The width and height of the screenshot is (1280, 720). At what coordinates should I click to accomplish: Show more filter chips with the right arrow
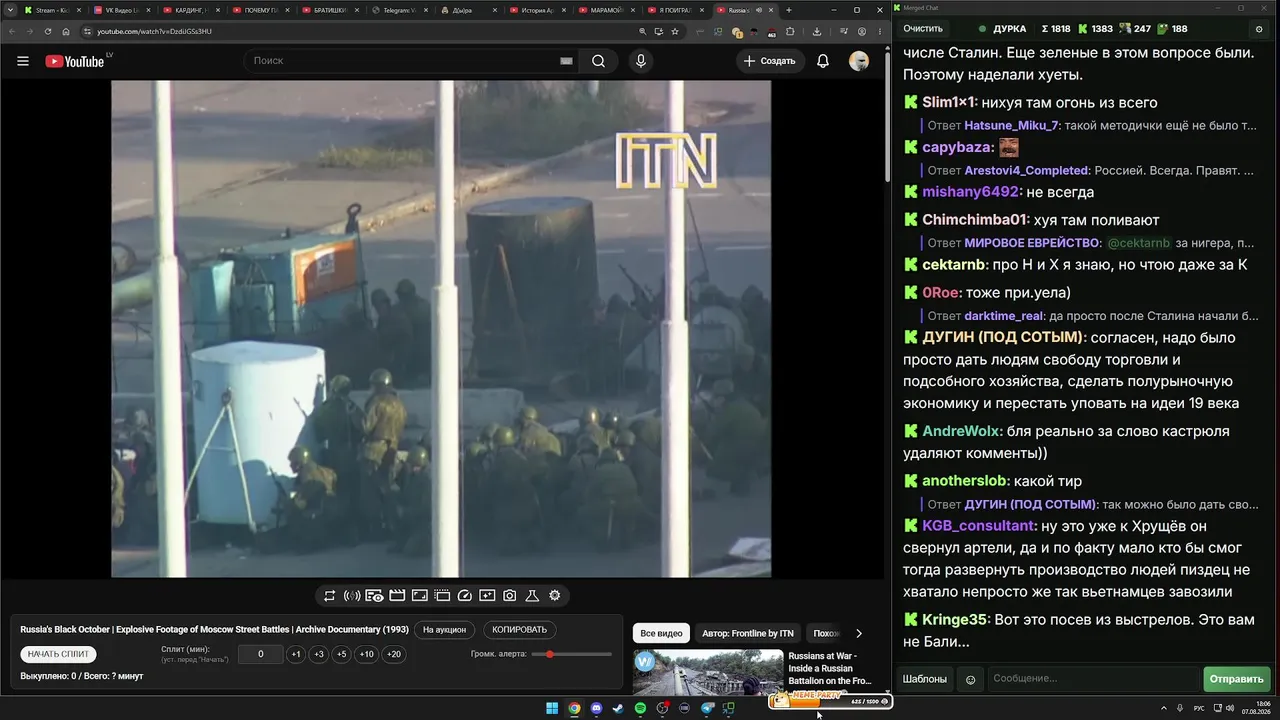tap(858, 633)
